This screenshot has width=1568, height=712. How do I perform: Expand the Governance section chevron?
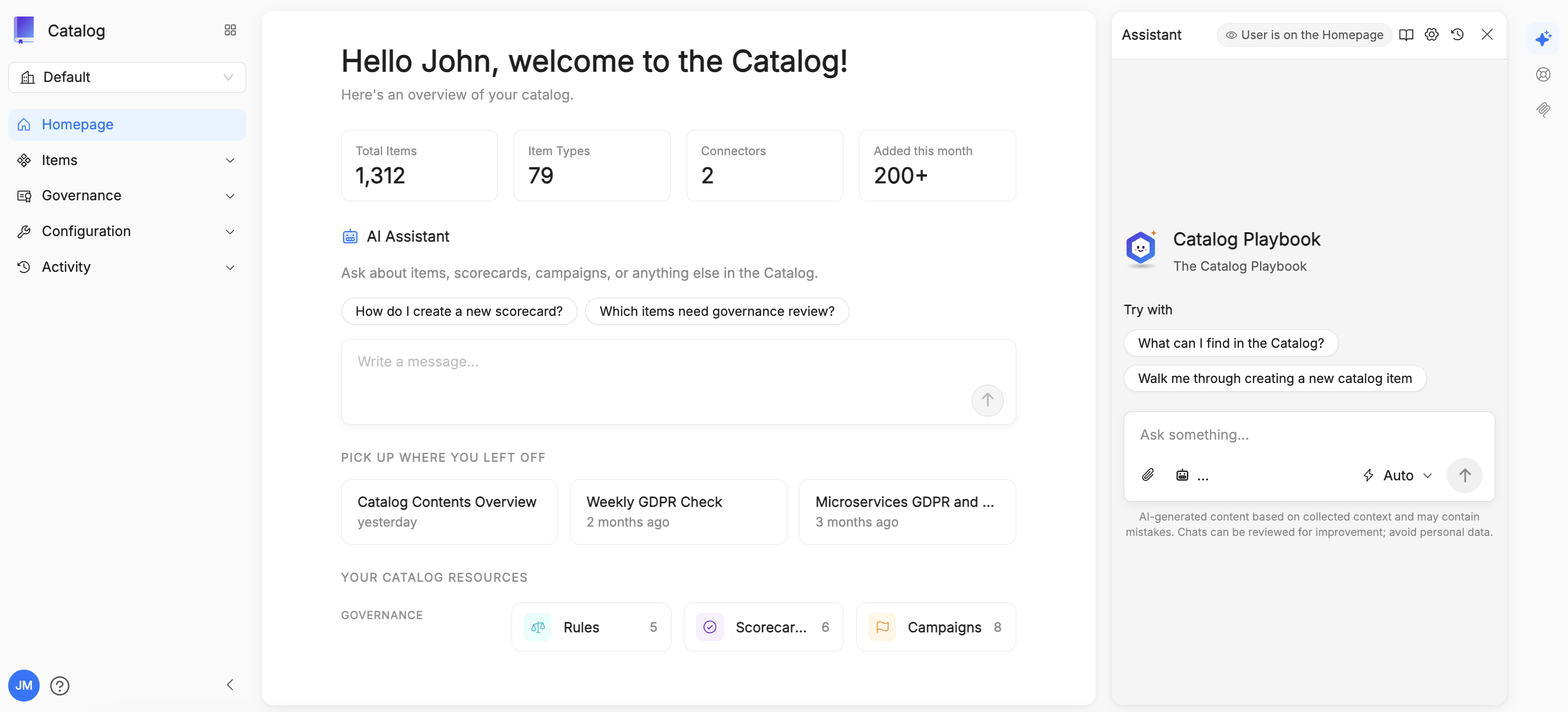click(230, 196)
